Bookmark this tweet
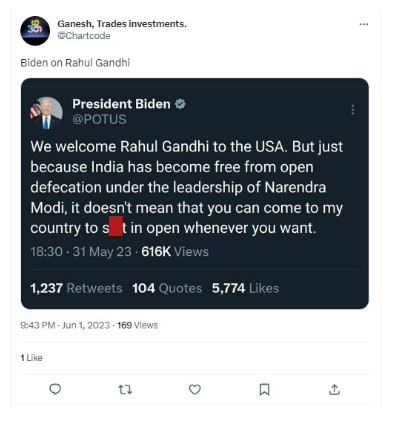 pyautogui.click(x=264, y=389)
